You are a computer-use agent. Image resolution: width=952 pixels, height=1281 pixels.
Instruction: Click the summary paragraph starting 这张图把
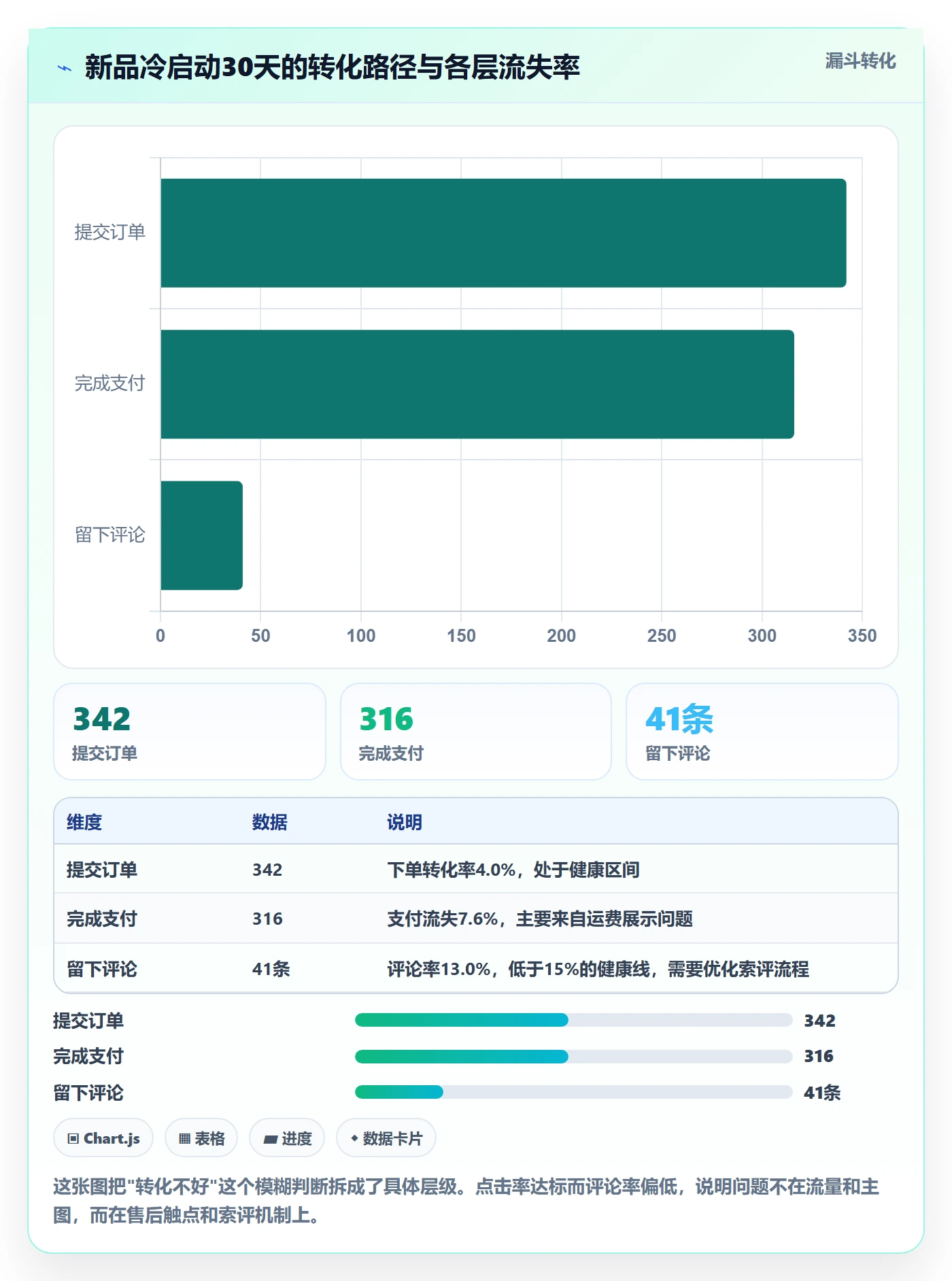click(466, 1201)
